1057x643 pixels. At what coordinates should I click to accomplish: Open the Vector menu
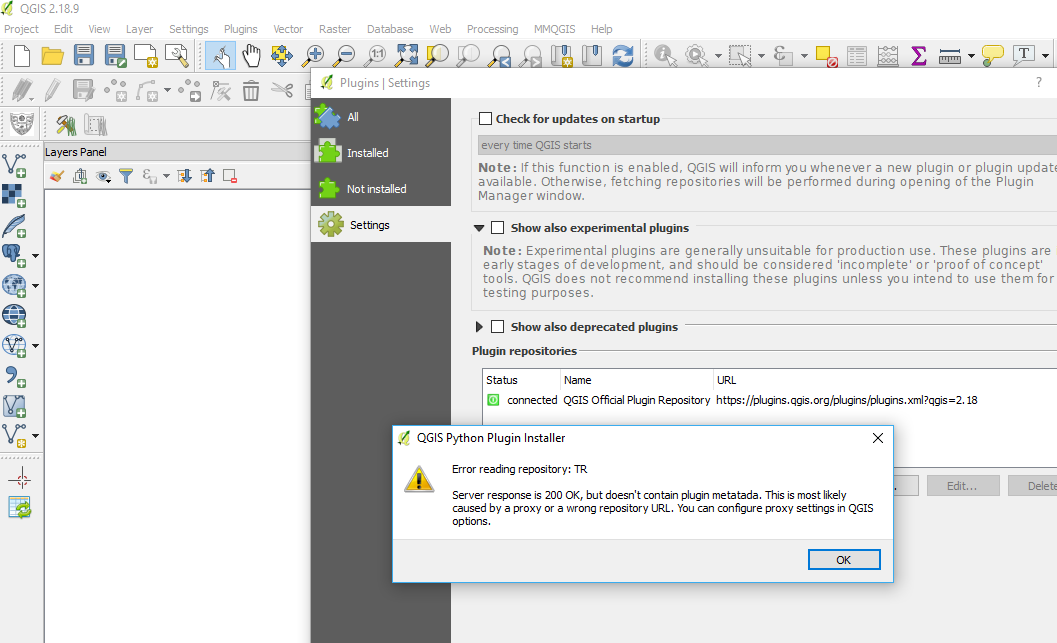point(288,29)
